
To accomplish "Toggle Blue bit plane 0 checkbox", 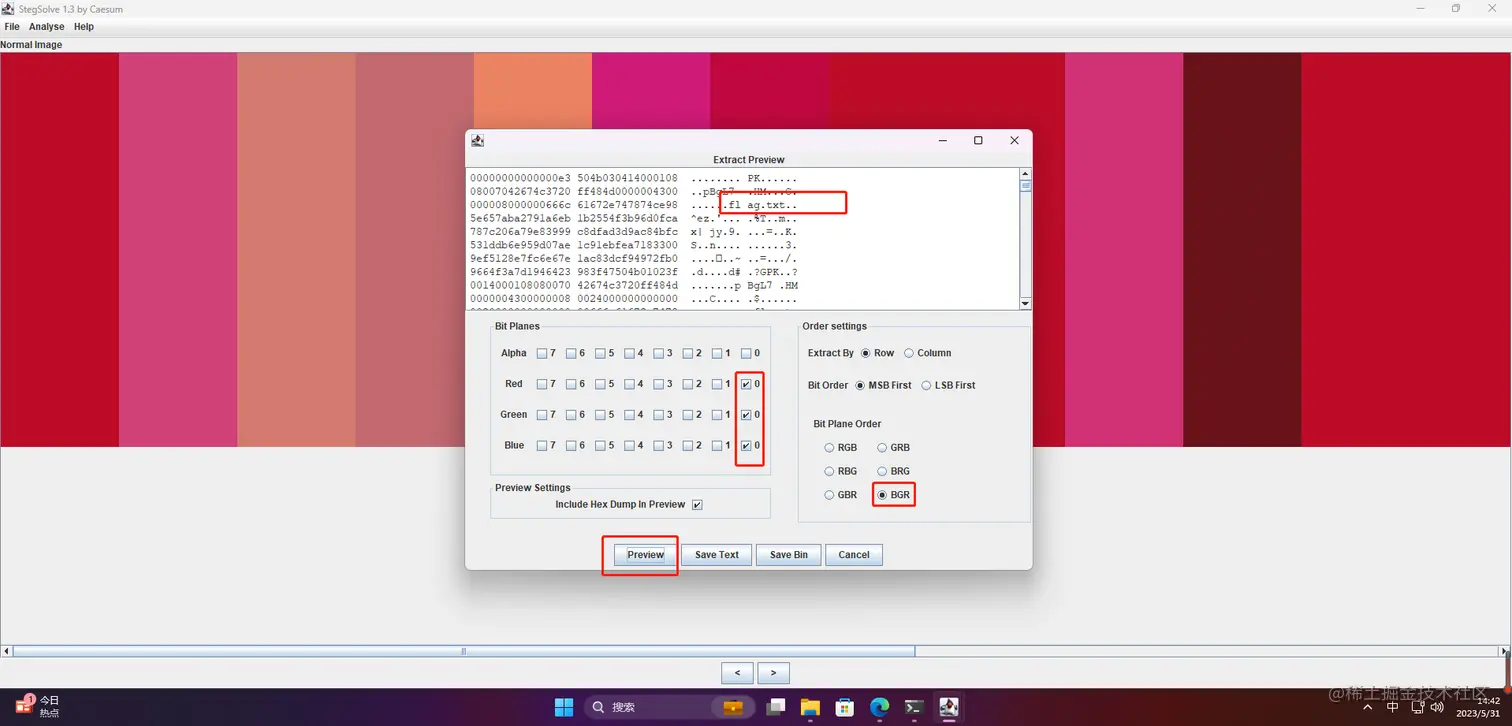I will [746, 445].
